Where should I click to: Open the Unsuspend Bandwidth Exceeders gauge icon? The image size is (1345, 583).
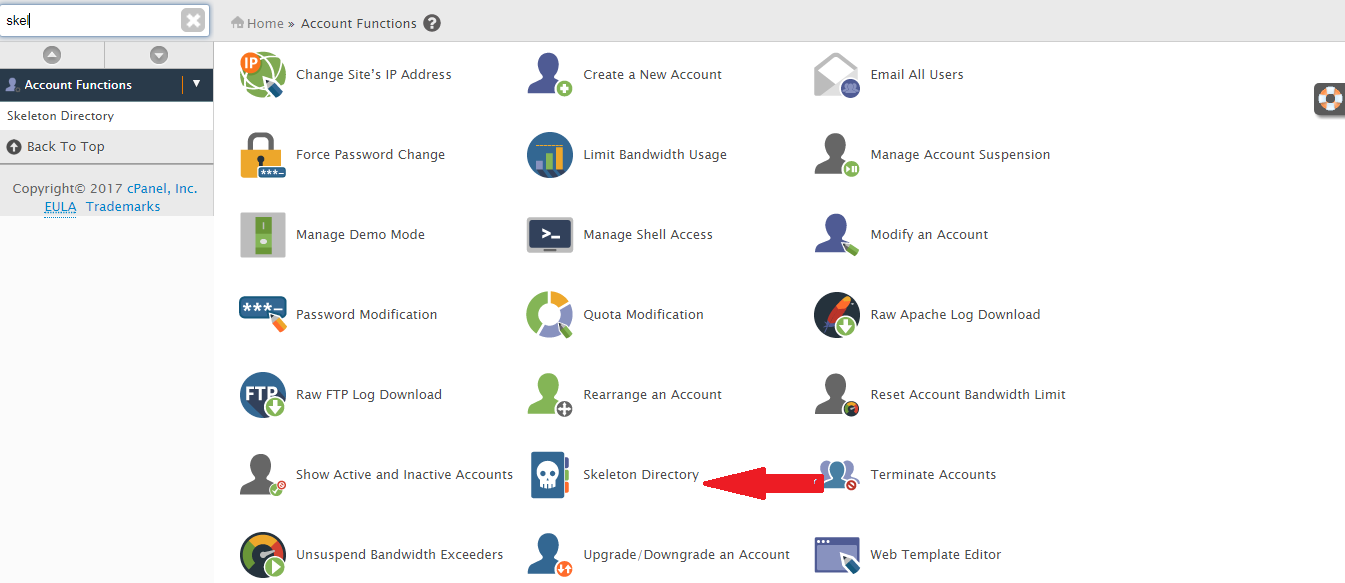coord(263,555)
